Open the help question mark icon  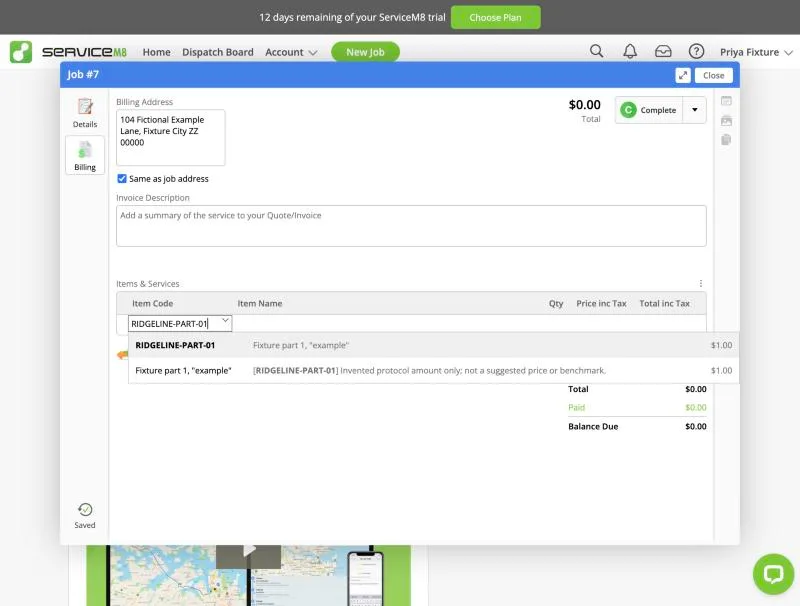pyautogui.click(x=696, y=52)
